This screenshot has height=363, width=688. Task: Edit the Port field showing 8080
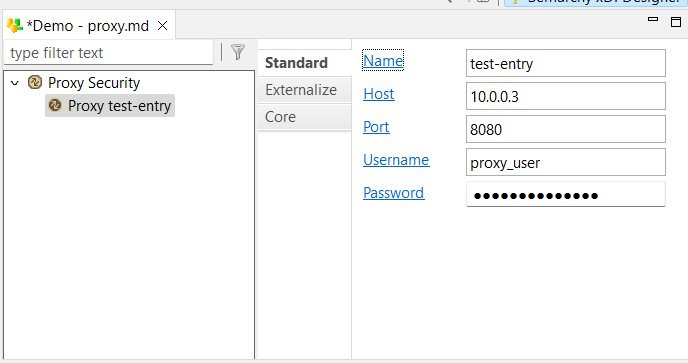pyautogui.click(x=566, y=129)
